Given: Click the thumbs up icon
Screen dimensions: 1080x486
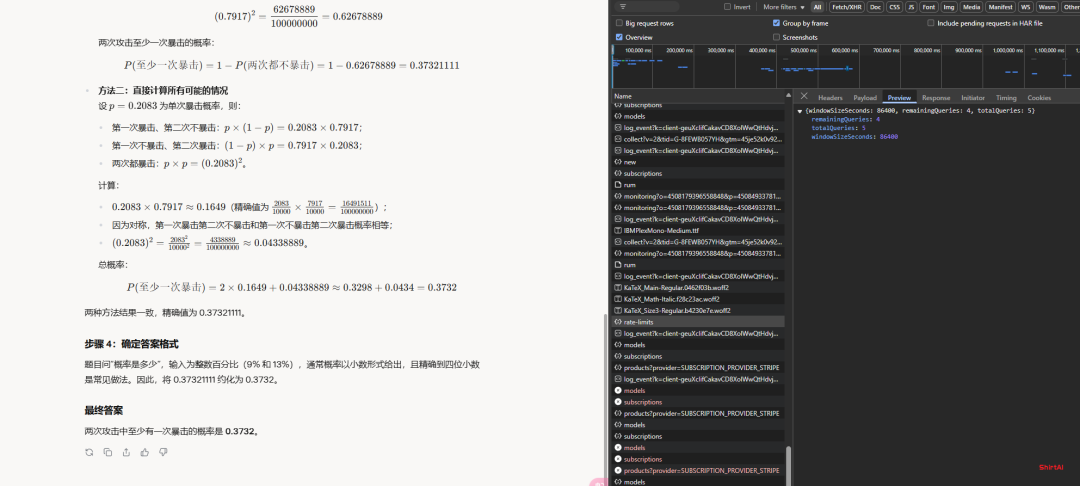Looking at the screenshot, I should tap(145, 452).
